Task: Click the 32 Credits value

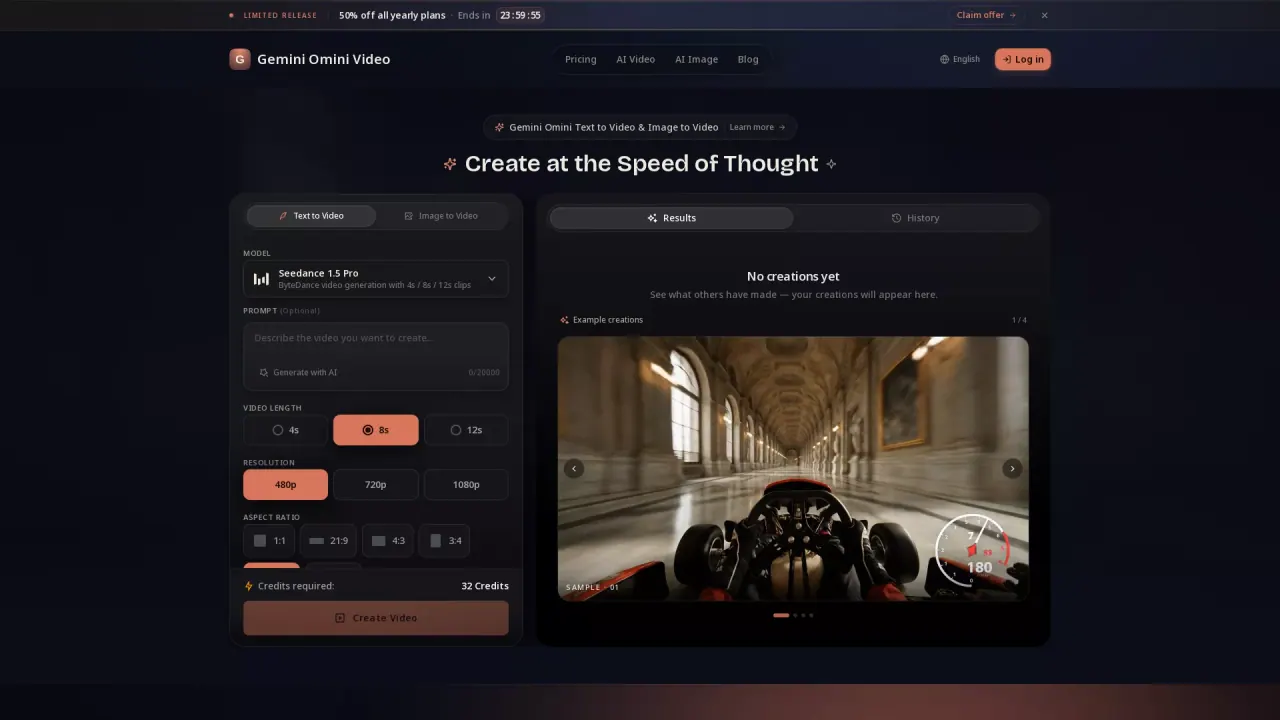Action: click(485, 586)
